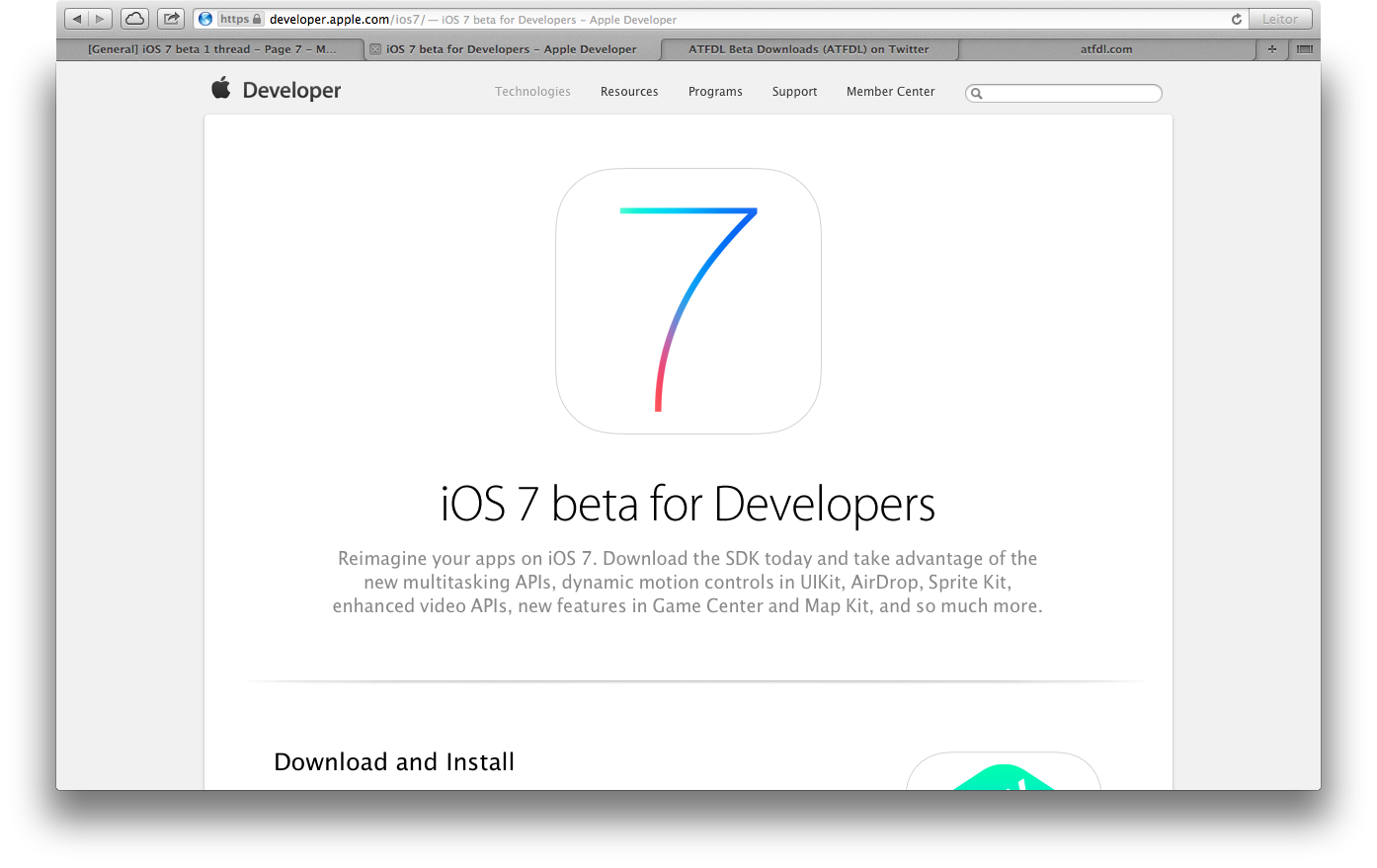Reload the page with the refresh icon
Viewport: 1377px width, 868px height.
click(1236, 19)
